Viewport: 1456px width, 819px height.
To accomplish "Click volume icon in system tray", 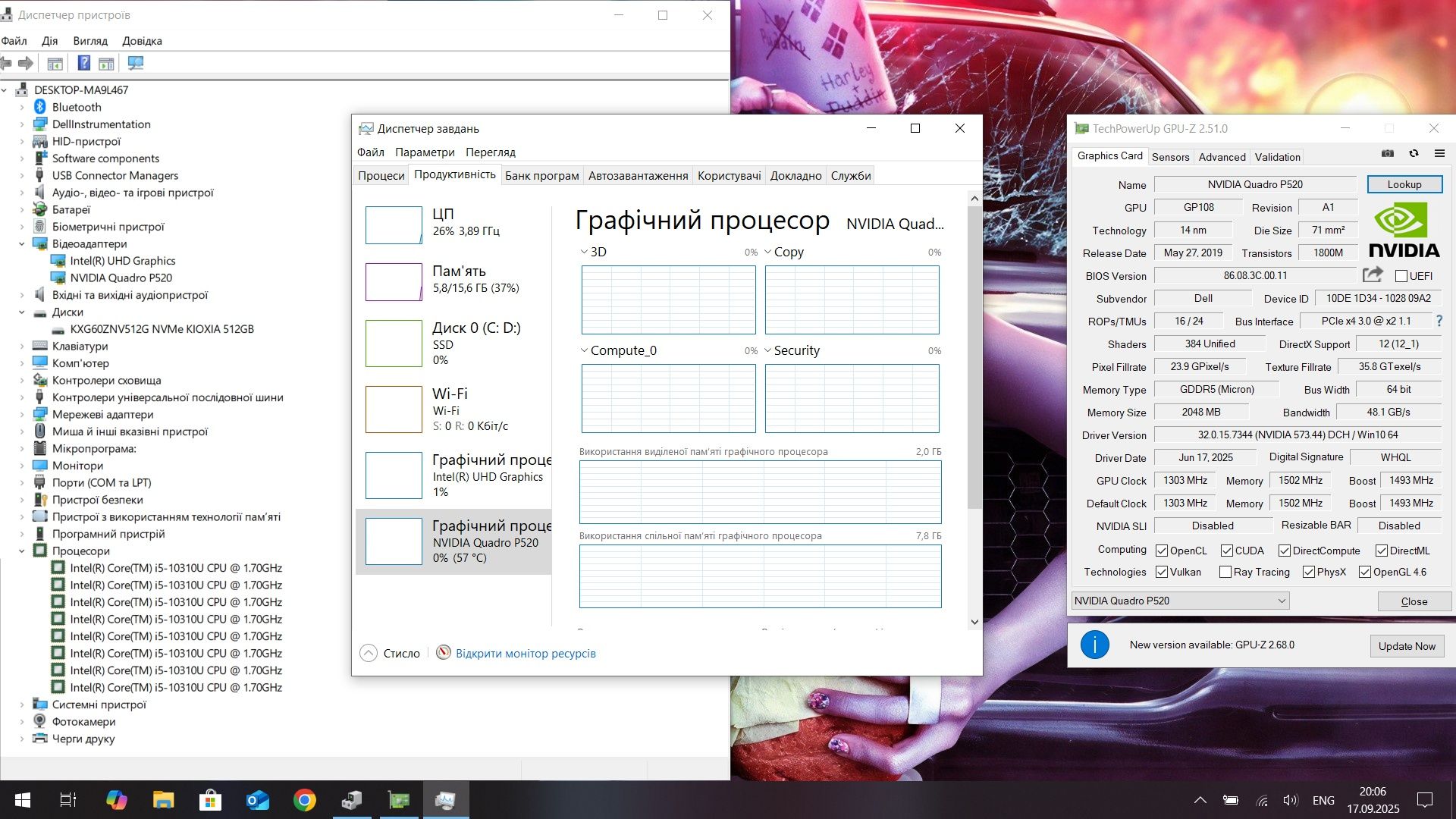I will pos(1290,800).
